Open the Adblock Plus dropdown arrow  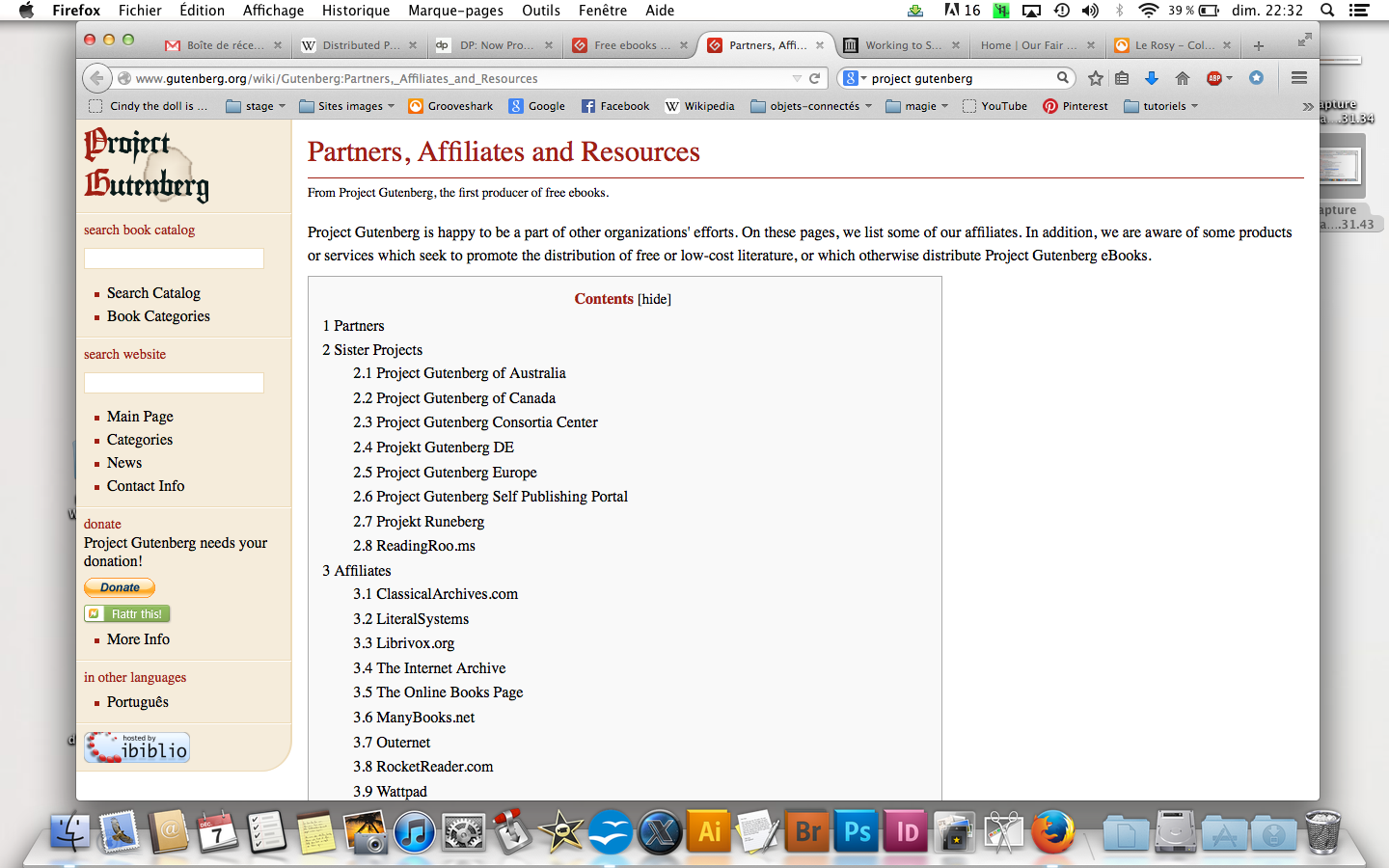(1229, 78)
